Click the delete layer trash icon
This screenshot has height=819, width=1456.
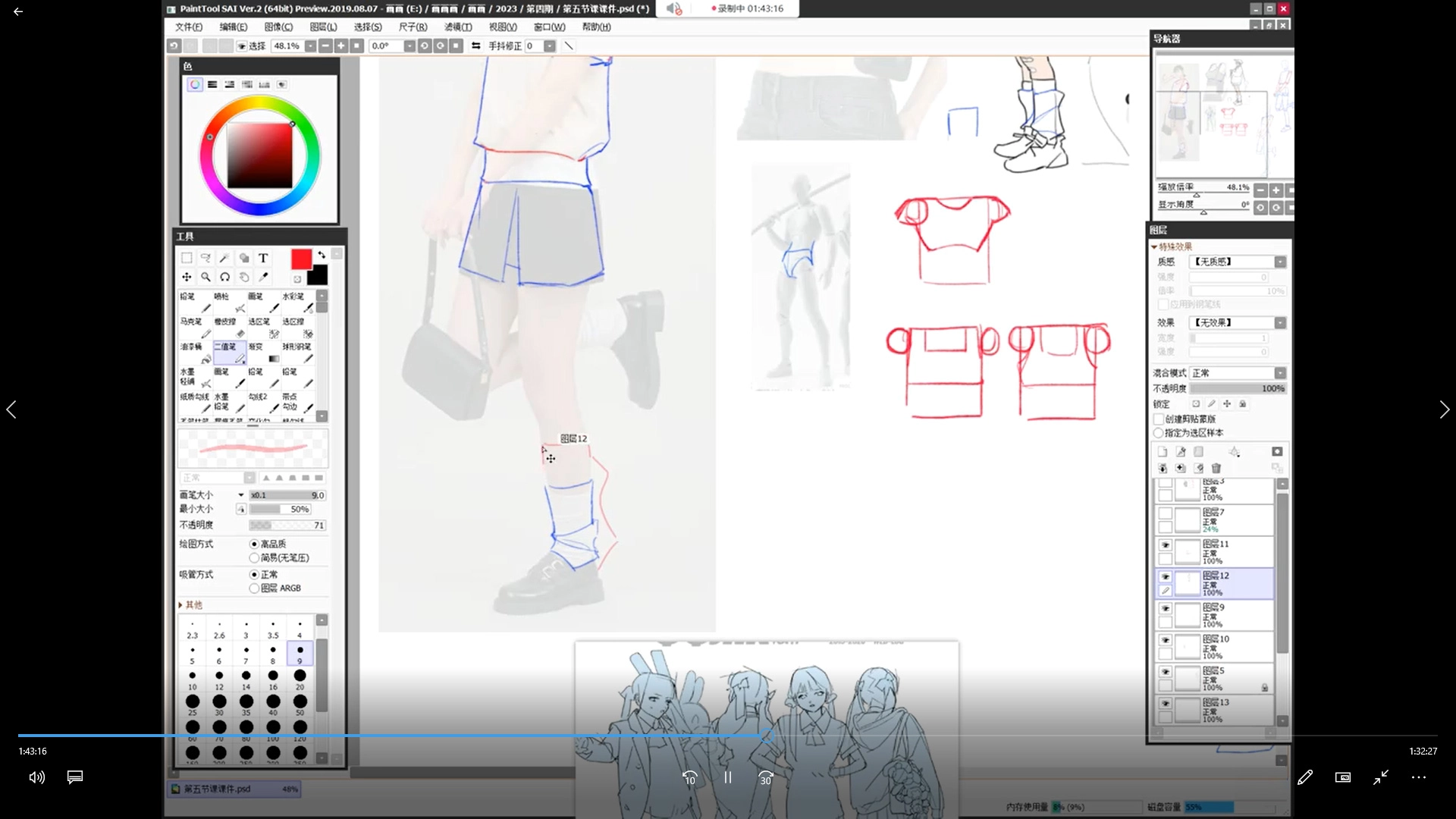coord(1216,468)
